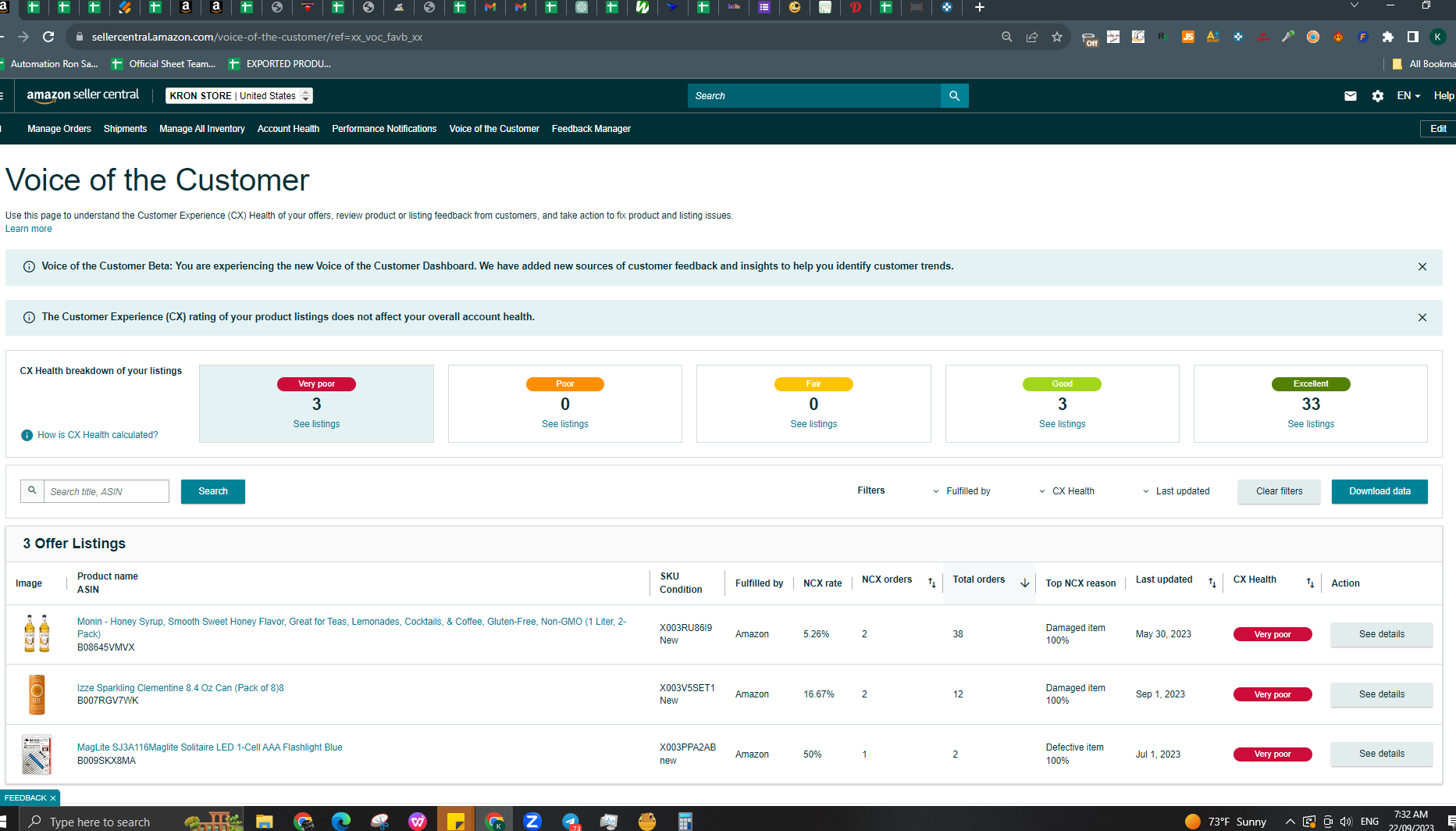
Task: Open Feedback Manager menu item
Action: point(591,129)
